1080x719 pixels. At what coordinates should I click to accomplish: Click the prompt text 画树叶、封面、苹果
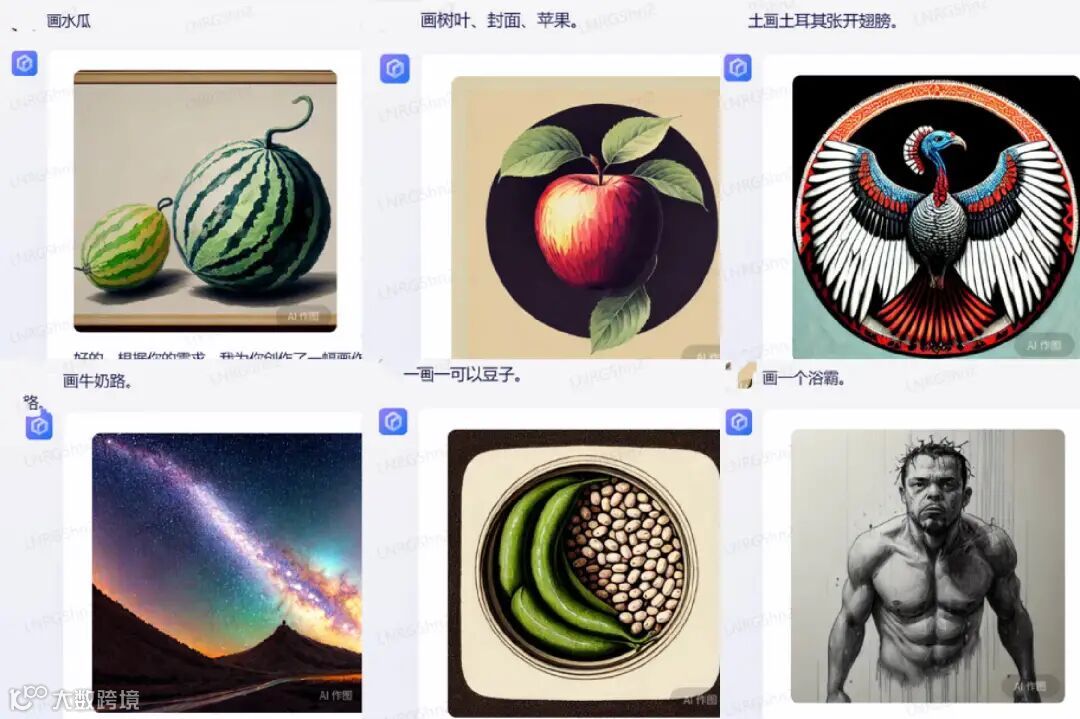[500, 21]
